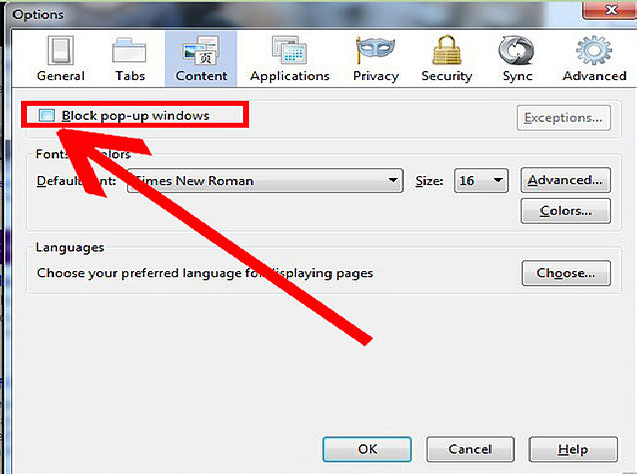
Task: Open the Security padlock icon
Action: click(446, 50)
